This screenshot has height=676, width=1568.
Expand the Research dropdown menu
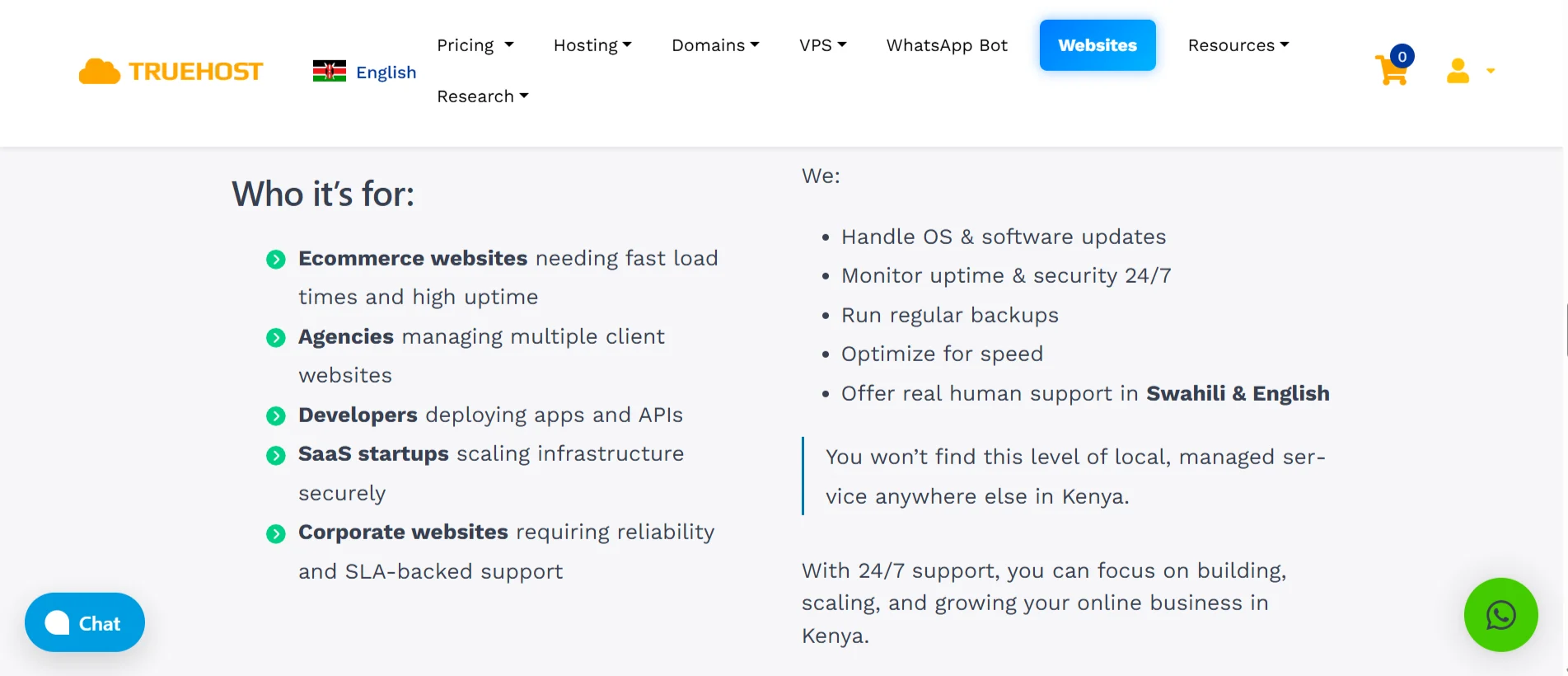[483, 96]
